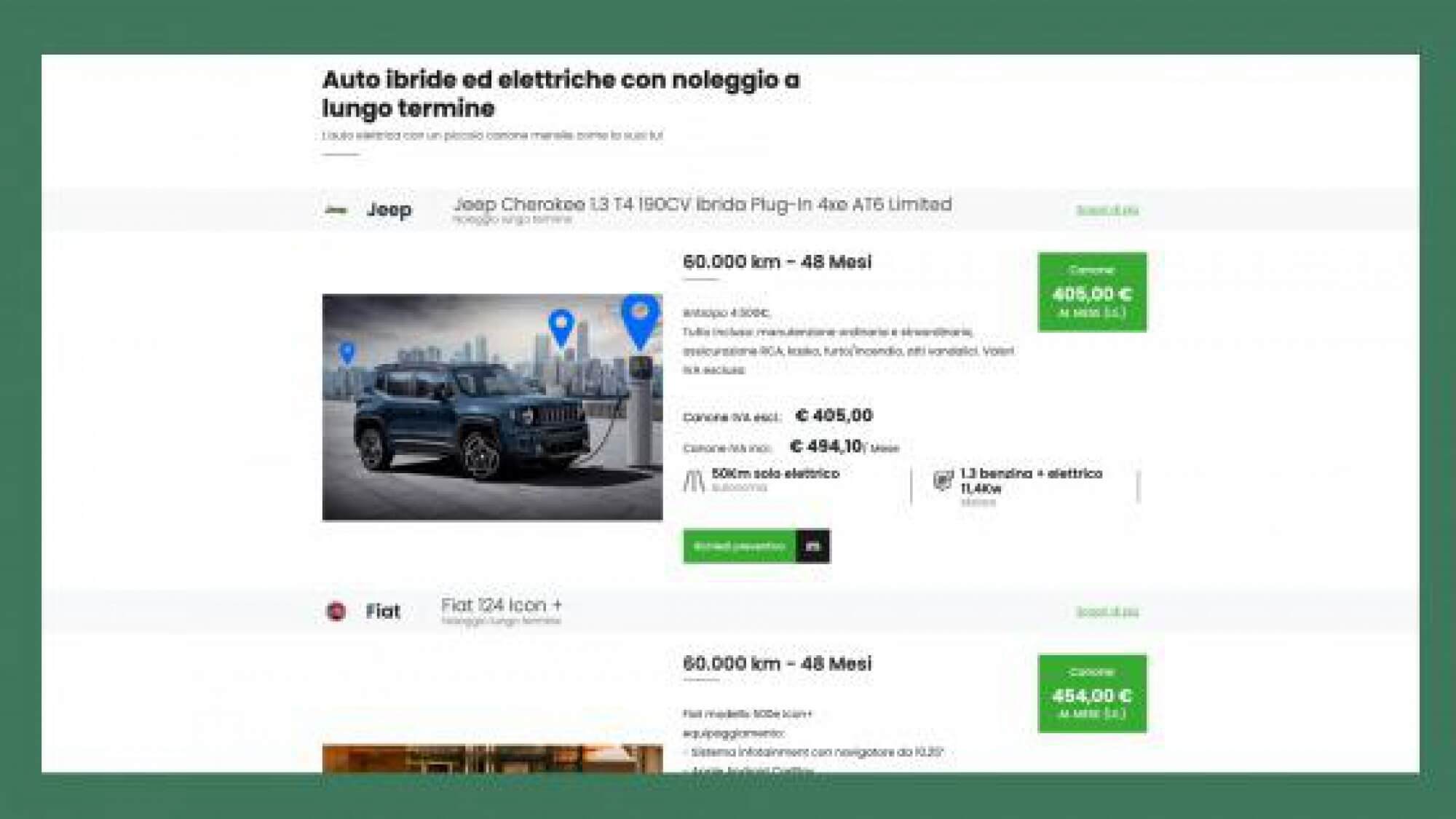The height and width of the screenshot is (819, 1456).
Task: Click the Jeep brand logo icon
Action: tap(336, 210)
